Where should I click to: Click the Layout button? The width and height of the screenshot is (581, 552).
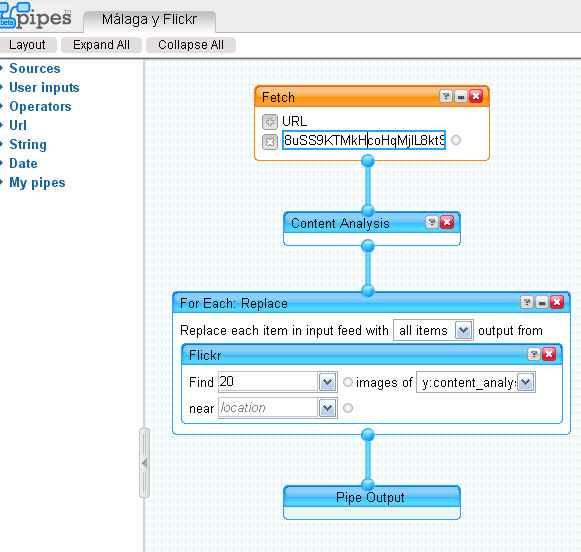pos(27,45)
